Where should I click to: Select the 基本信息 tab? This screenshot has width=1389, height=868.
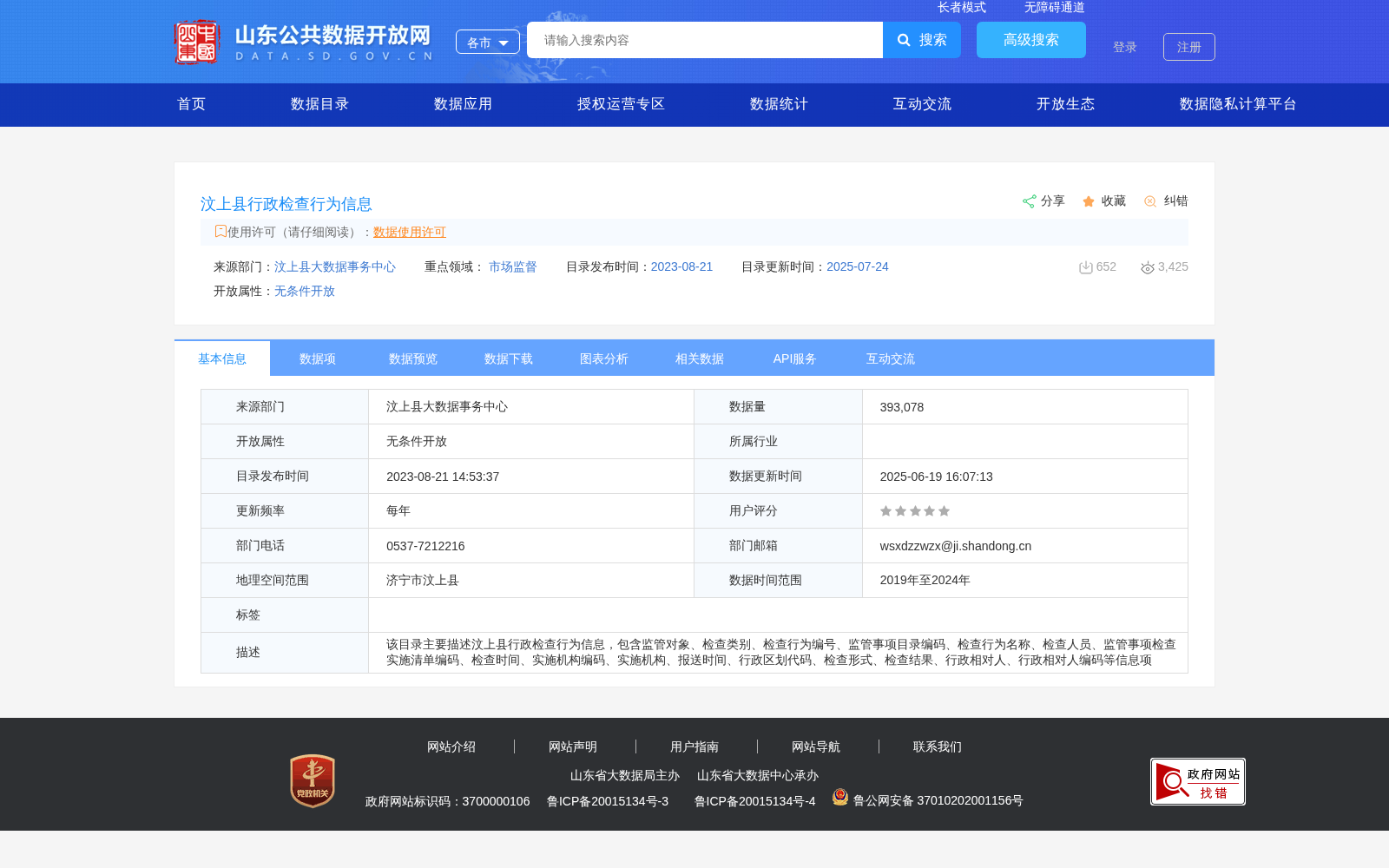222,358
